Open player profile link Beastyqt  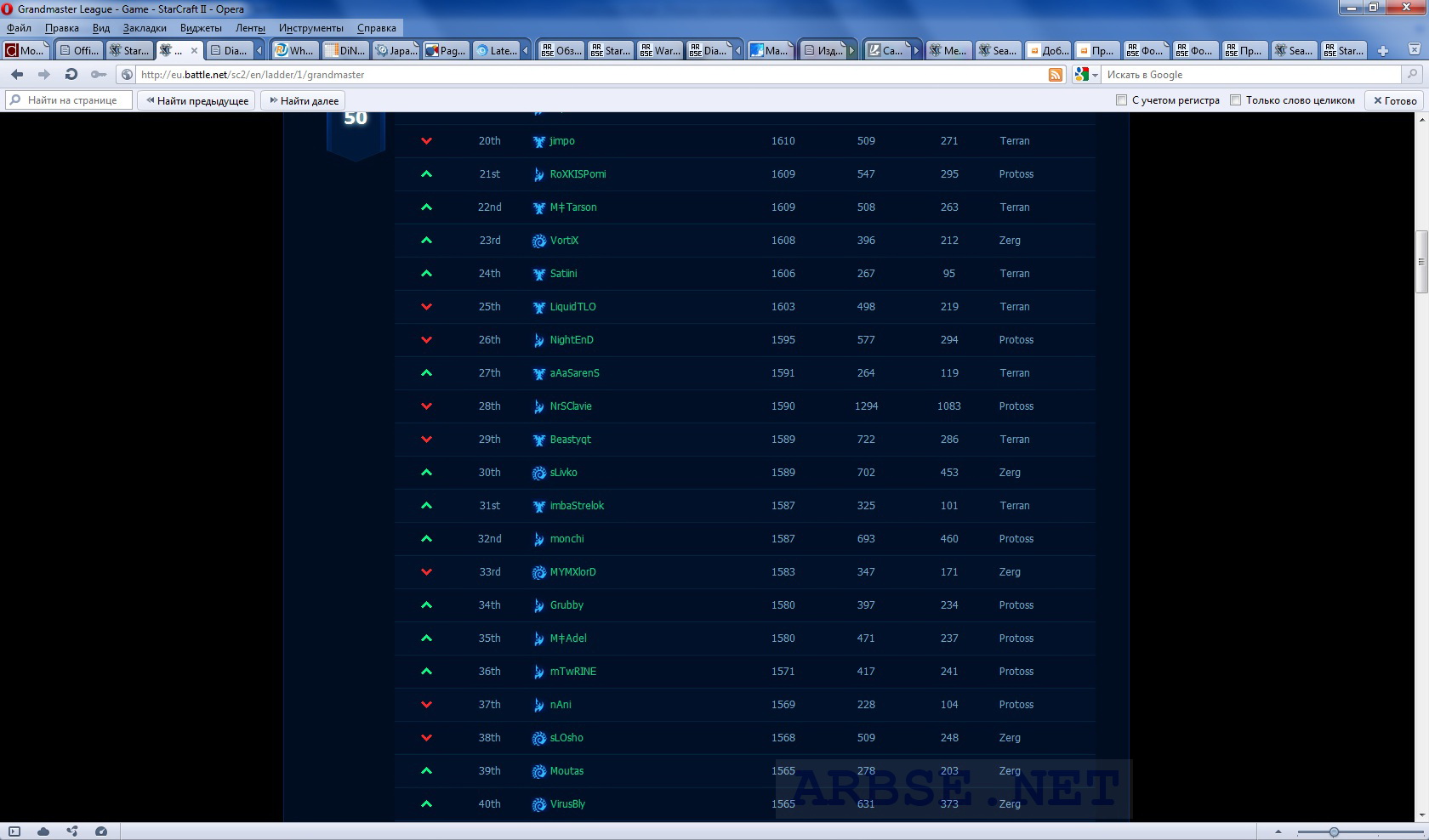(x=570, y=440)
